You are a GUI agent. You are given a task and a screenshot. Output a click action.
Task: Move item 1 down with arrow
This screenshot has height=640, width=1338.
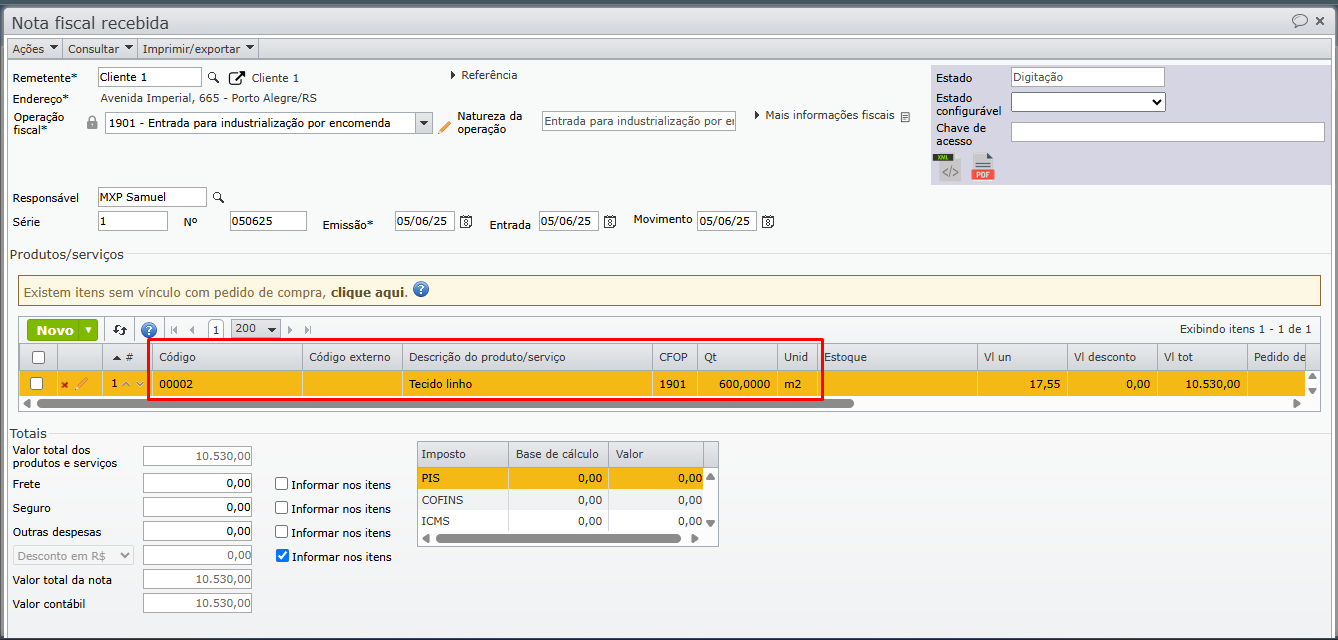(x=140, y=384)
